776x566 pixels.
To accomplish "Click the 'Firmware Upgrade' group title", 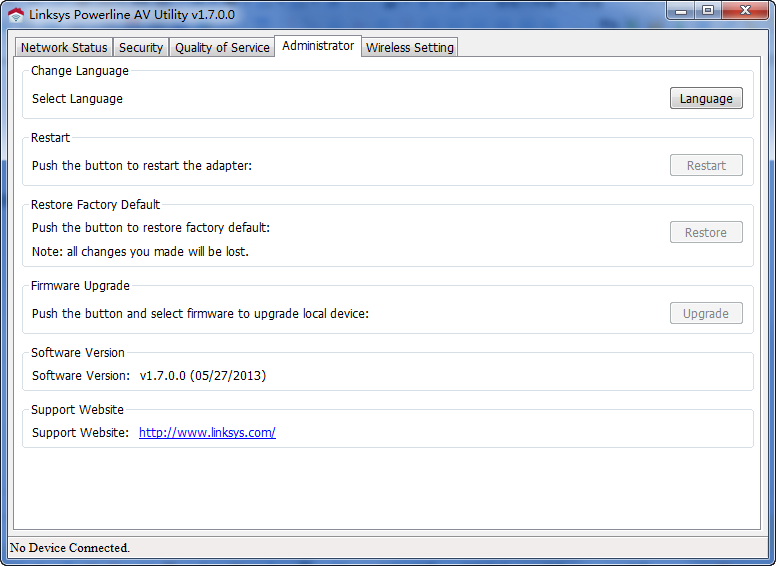I will click(80, 285).
